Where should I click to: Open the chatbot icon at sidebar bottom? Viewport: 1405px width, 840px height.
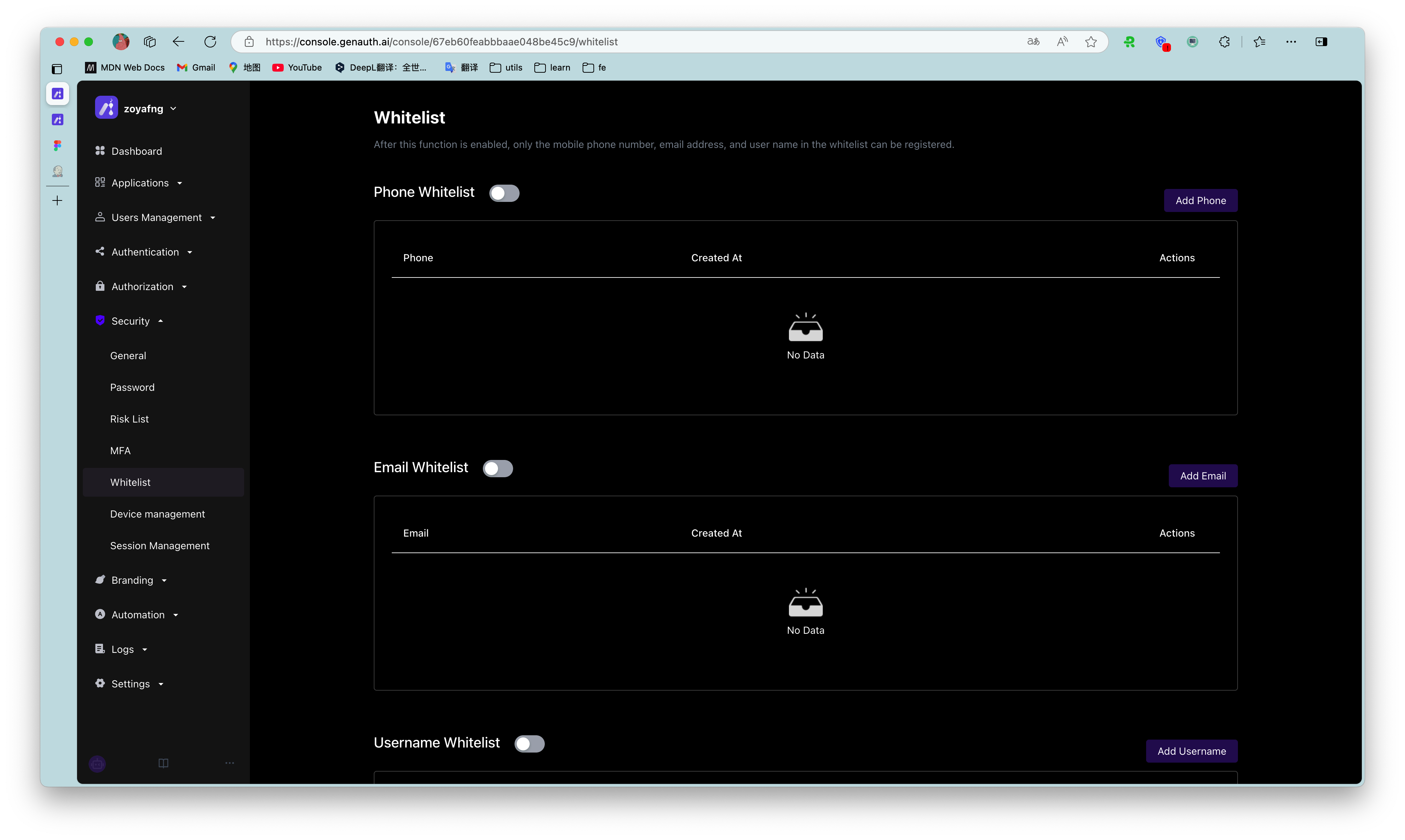tap(98, 764)
